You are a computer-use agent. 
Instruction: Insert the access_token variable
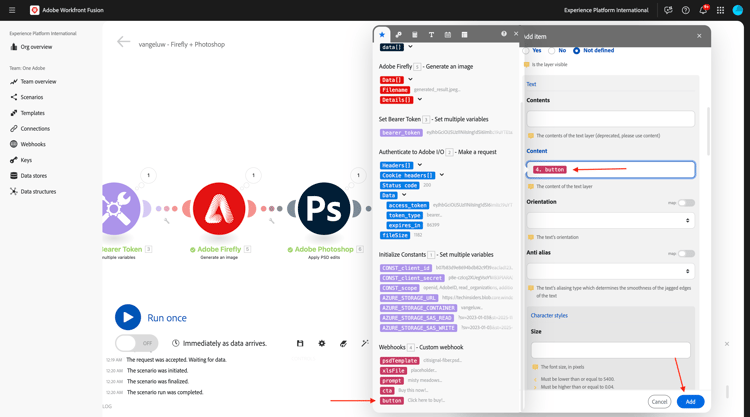tap(408, 206)
